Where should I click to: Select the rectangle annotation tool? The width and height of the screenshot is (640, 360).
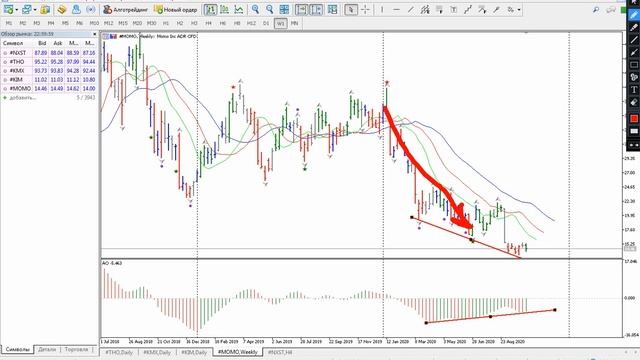tap(634, 65)
